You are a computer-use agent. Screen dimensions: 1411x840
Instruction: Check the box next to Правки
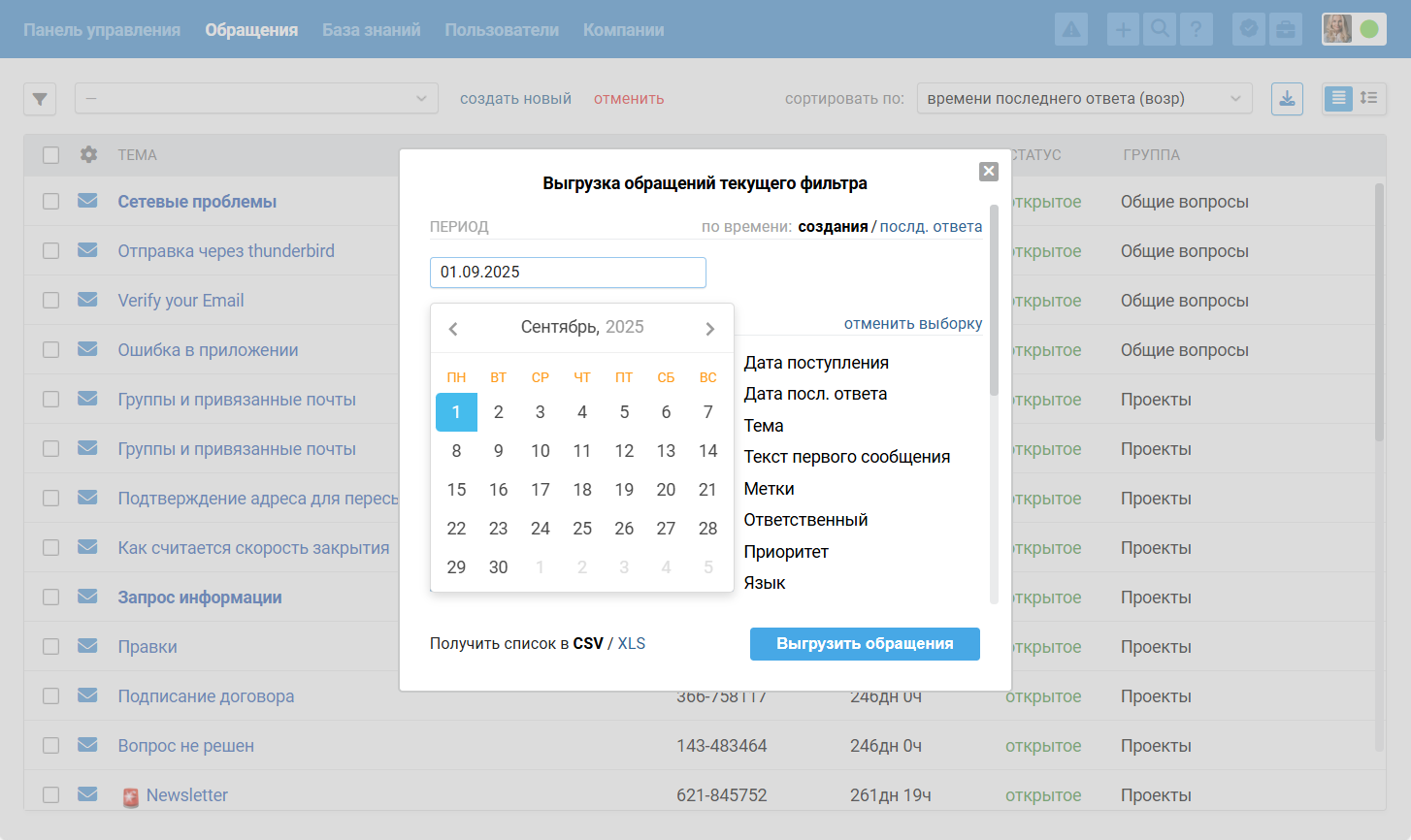click(51, 647)
